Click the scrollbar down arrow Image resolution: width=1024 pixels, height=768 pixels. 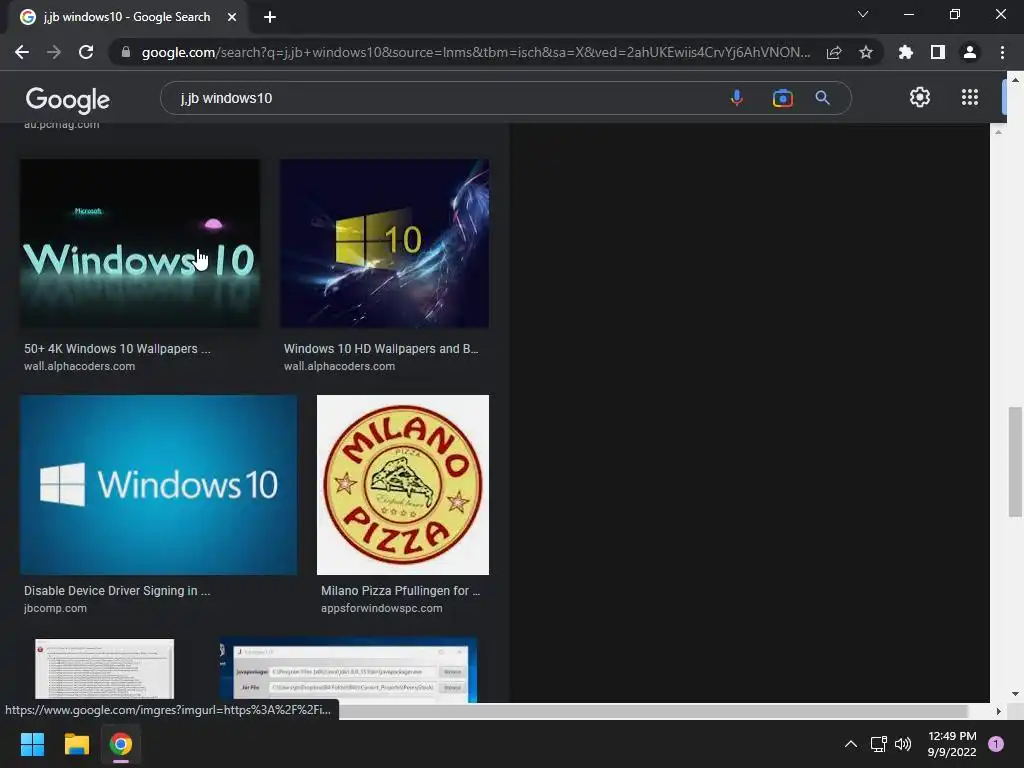point(1015,694)
